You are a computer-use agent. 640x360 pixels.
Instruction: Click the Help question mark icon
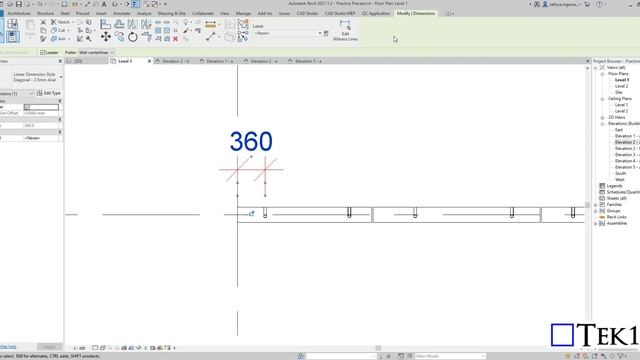click(600, 4)
